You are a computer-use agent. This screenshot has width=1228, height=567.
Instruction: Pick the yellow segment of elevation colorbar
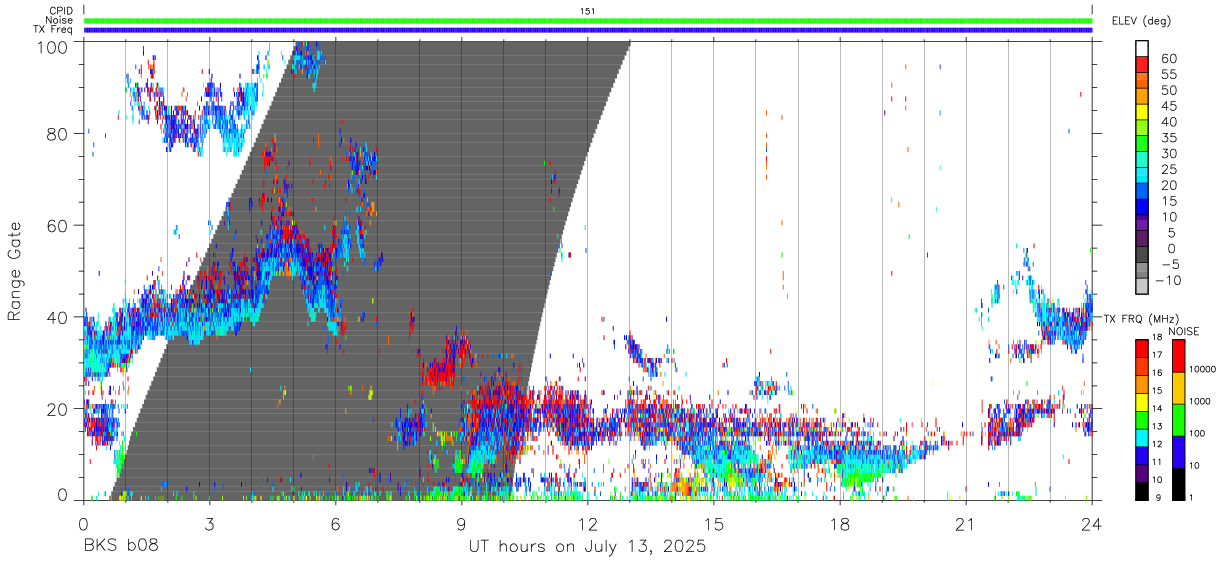1142,111
